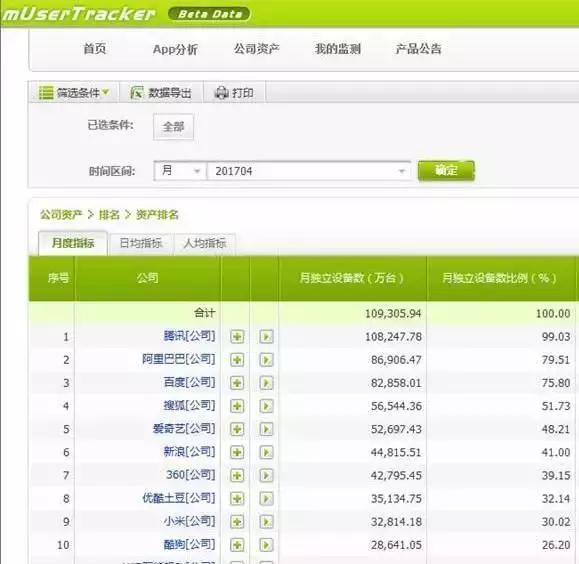Go to 我的监测 in navigation
The width and height of the screenshot is (579, 564).
click(338, 49)
